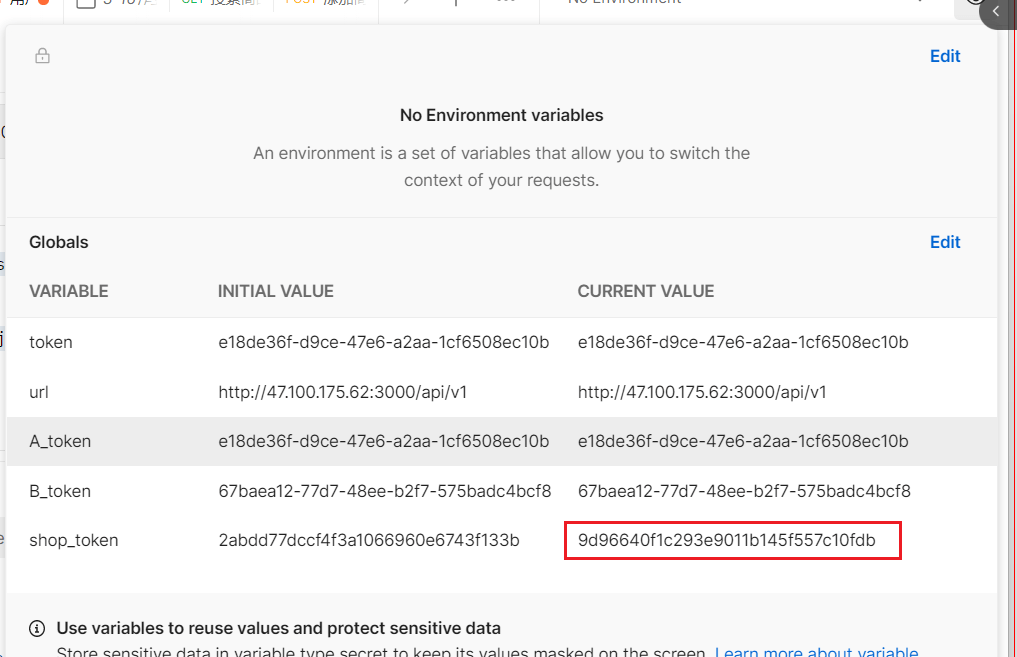Click the url current value

point(702,392)
